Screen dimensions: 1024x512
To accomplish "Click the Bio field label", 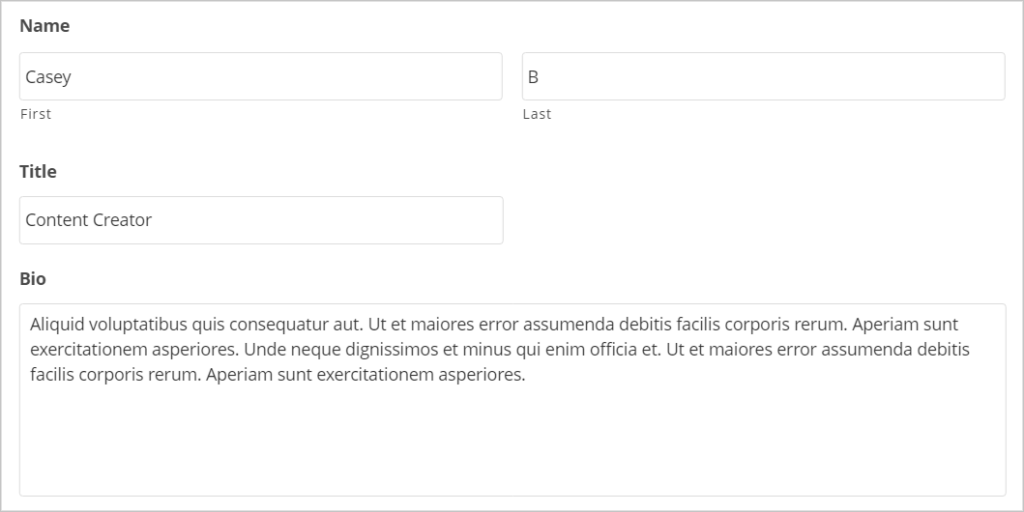I will 33,279.
